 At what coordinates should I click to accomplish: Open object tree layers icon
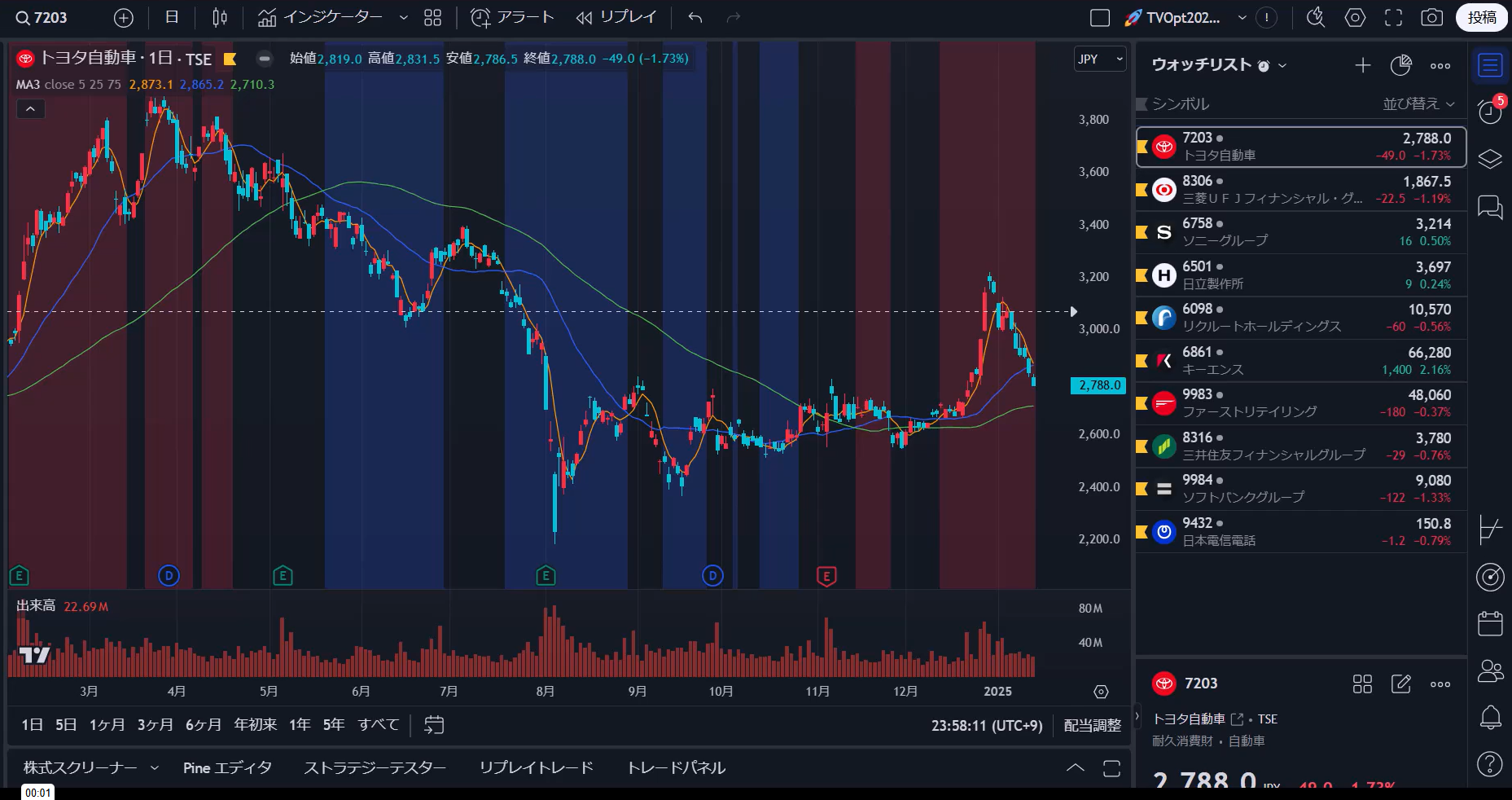tap(1490, 159)
